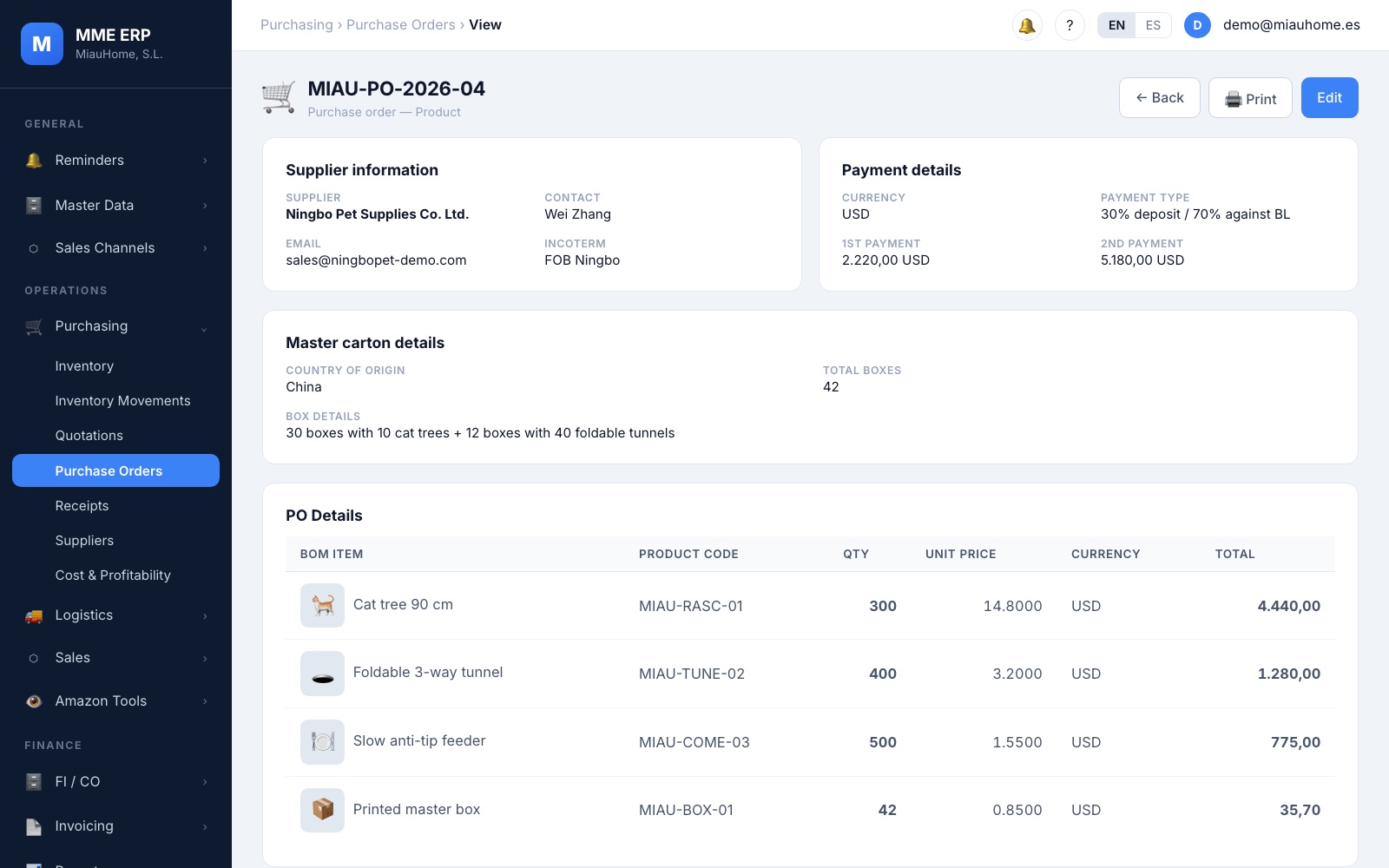Open the help question mark icon

(x=1070, y=25)
